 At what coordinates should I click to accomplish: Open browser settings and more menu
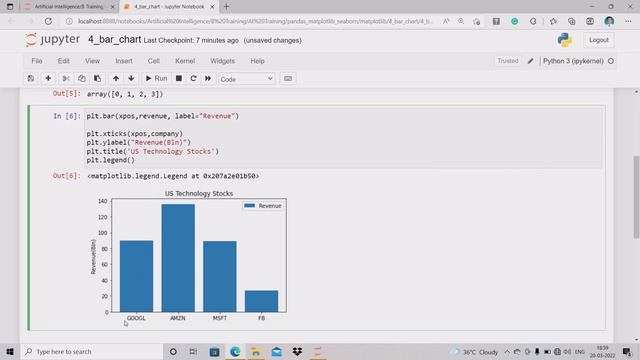click(628, 21)
